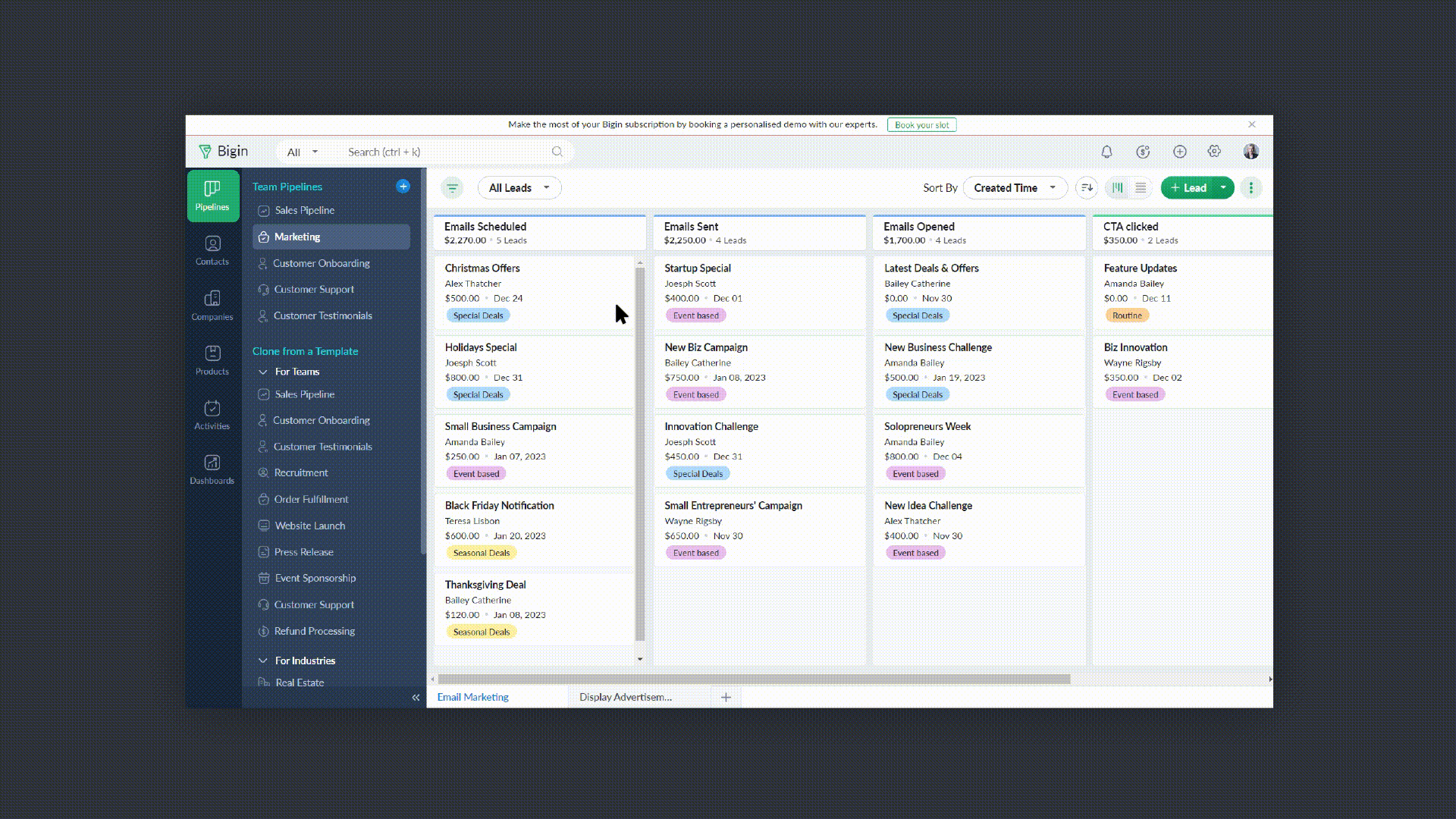Image resolution: width=1456 pixels, height=819 pixels.
Task: Open the notifications bell icon
Action: coord(1106,152)
